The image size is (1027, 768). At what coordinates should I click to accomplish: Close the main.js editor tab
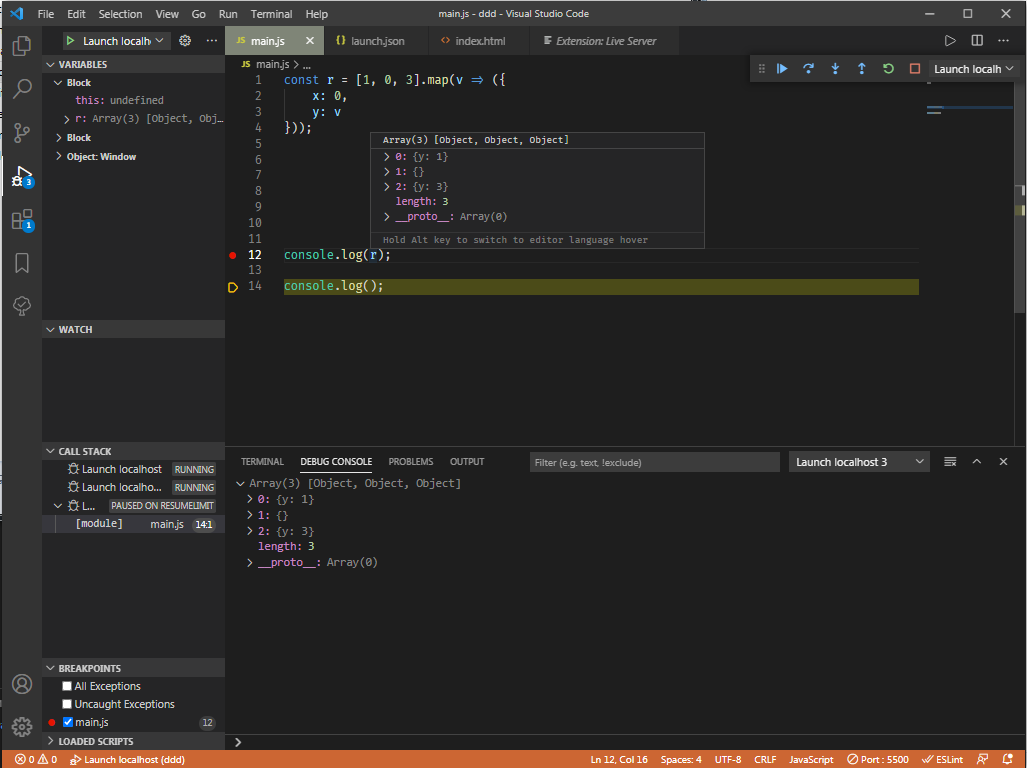point(310,41)
